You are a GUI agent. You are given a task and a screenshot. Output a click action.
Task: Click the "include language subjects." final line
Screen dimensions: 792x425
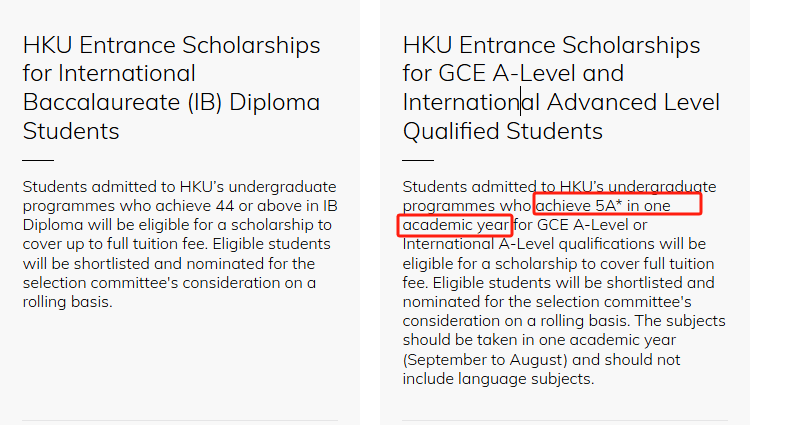tap(498, 379)
